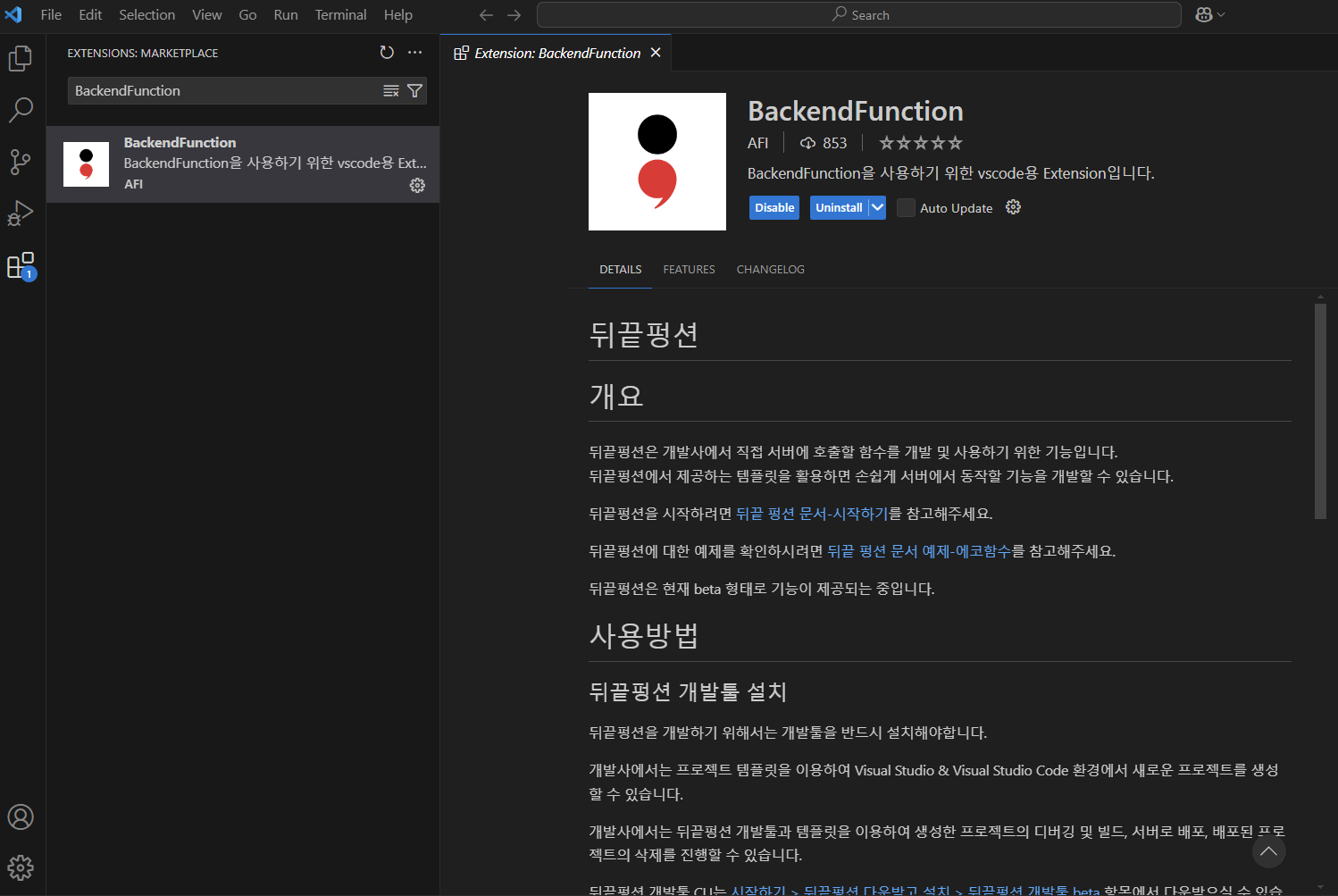Screen dimensions: 1338x896
Task: Open the Edit menu
Action: click(90, 15)
